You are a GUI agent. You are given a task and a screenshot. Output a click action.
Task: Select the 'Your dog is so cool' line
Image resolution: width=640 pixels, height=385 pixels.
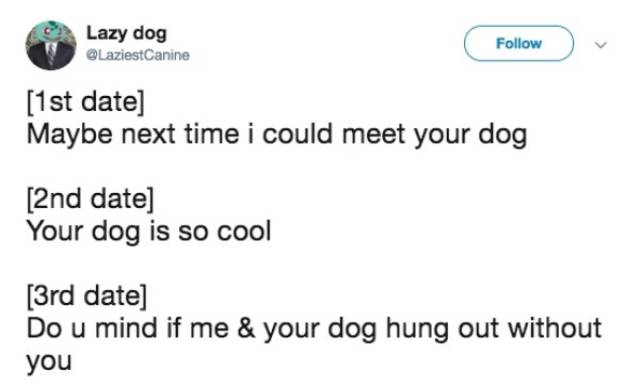(x=149, y=231)
